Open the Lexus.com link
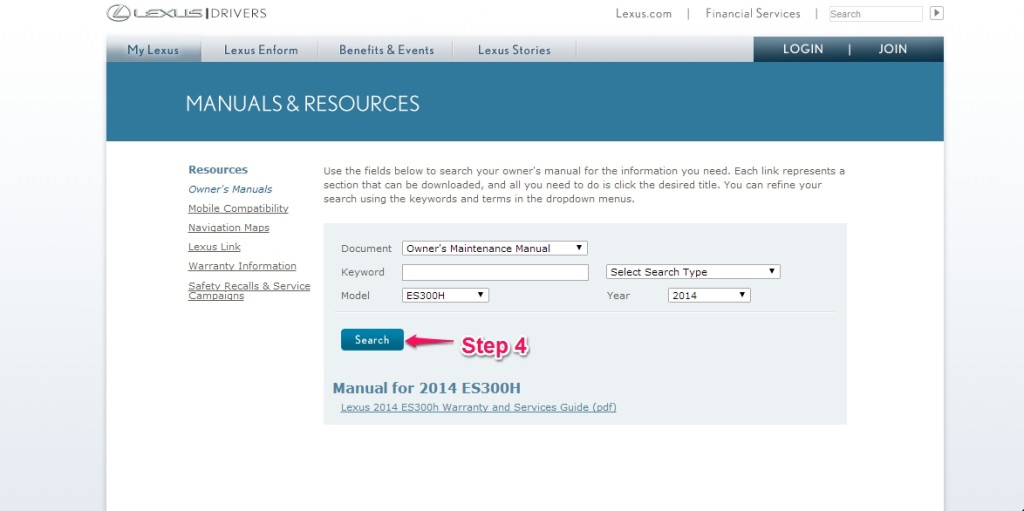This screenshot has height=511, width=1024. coord(643,14)
